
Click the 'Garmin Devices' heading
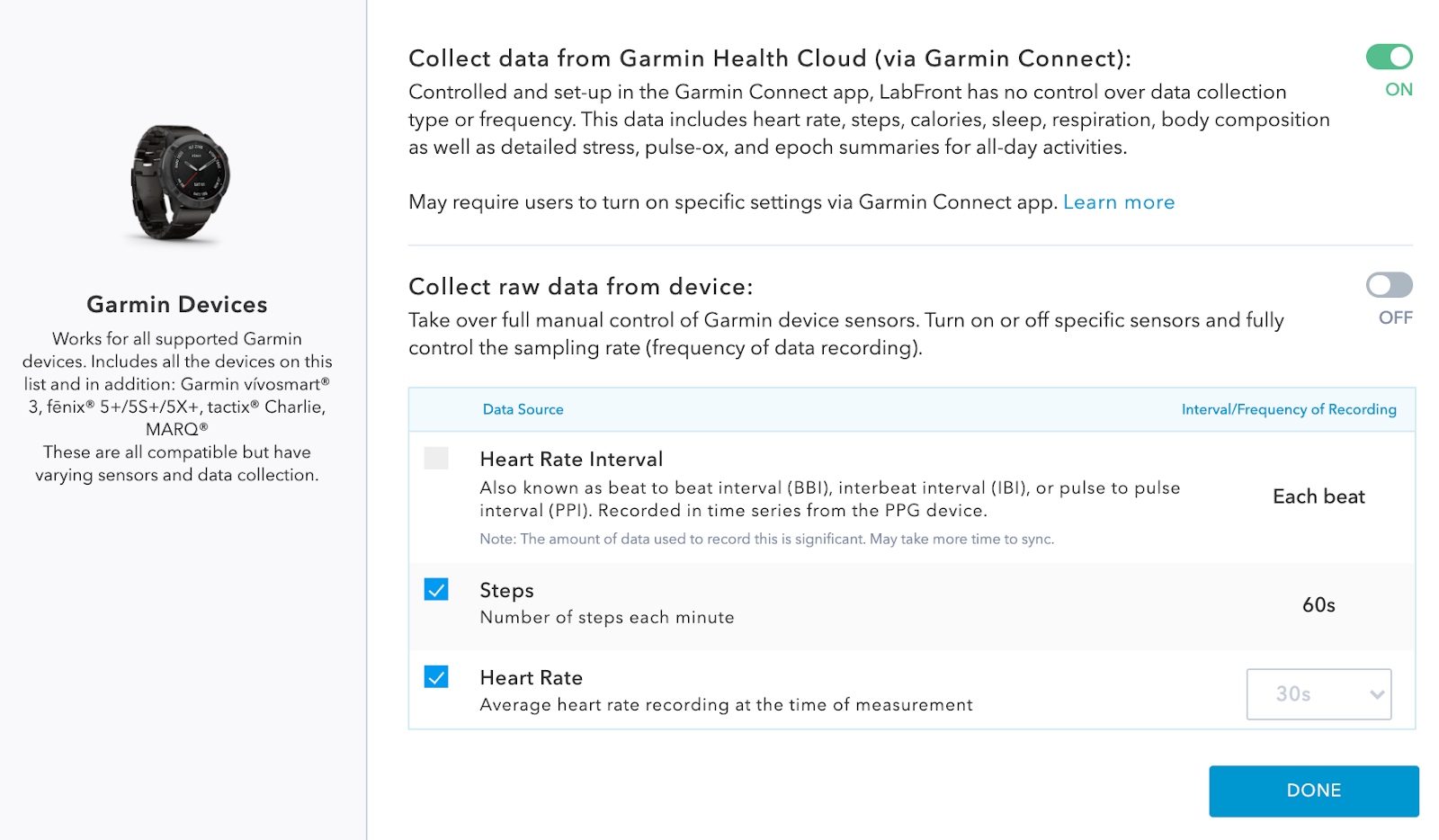[x=177, y=305]
